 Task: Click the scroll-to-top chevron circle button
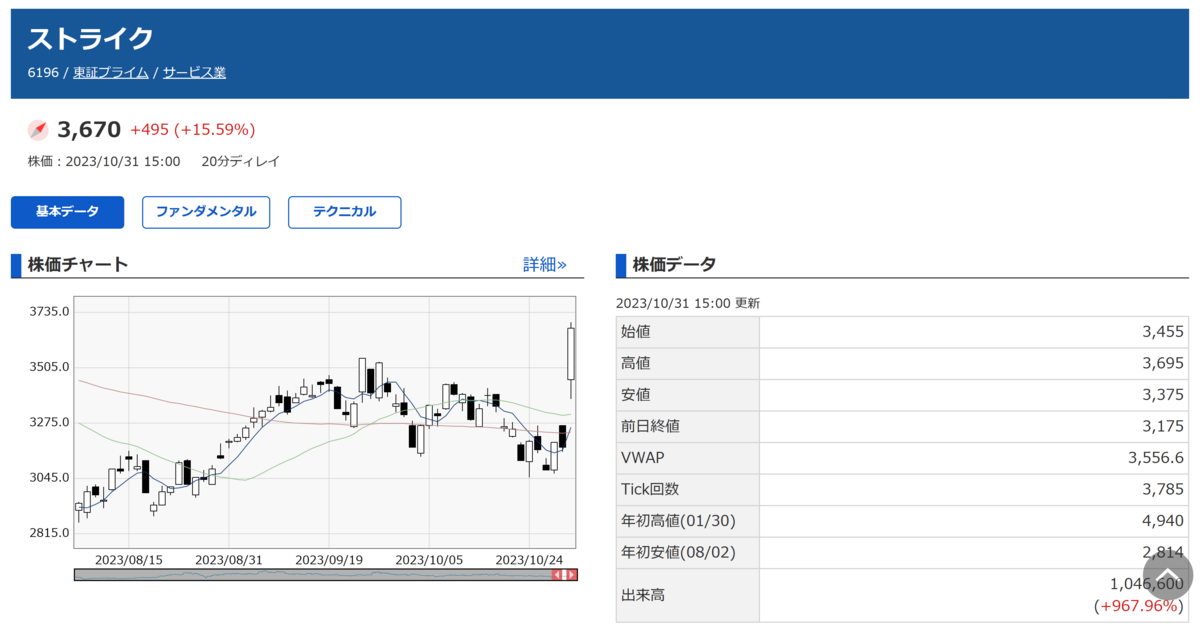point(1168,575)
